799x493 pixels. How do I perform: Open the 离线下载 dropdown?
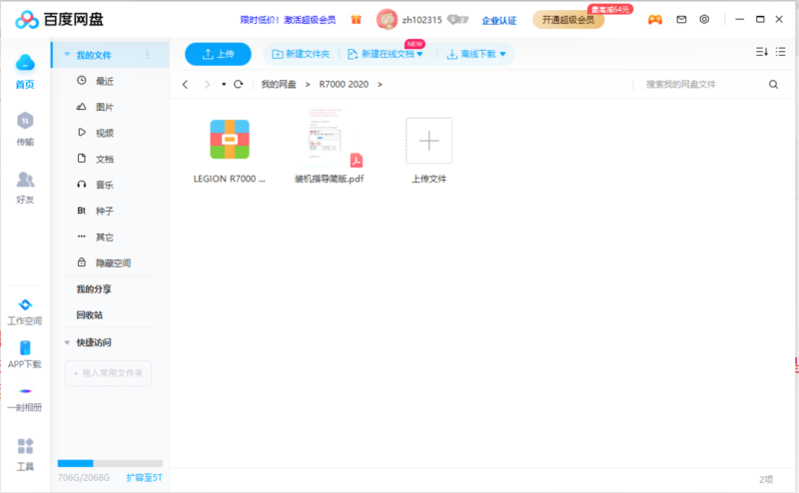coord(477,54)
